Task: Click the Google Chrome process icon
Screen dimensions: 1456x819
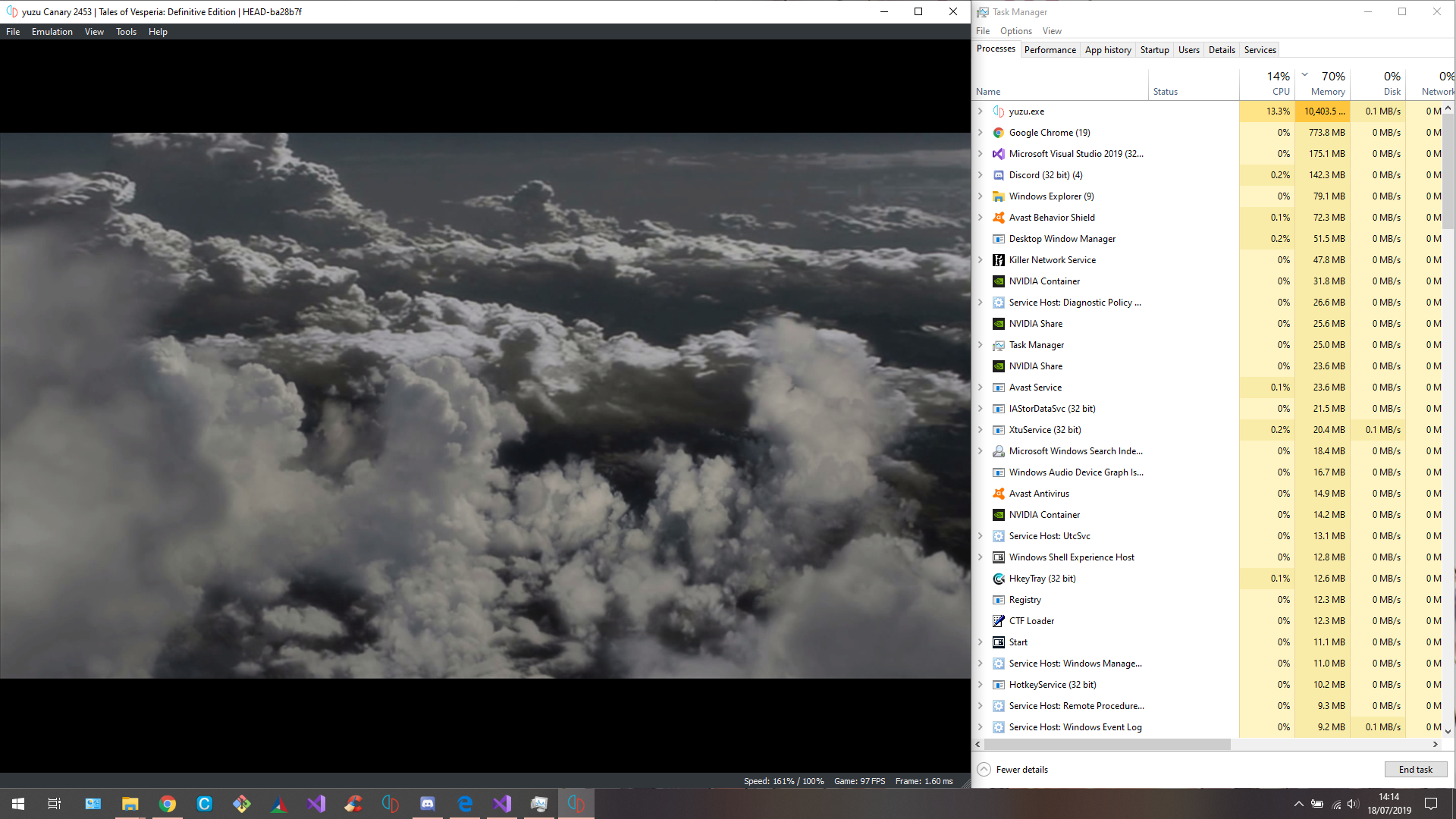Action: pyautogui.click(x=999, y=133)
